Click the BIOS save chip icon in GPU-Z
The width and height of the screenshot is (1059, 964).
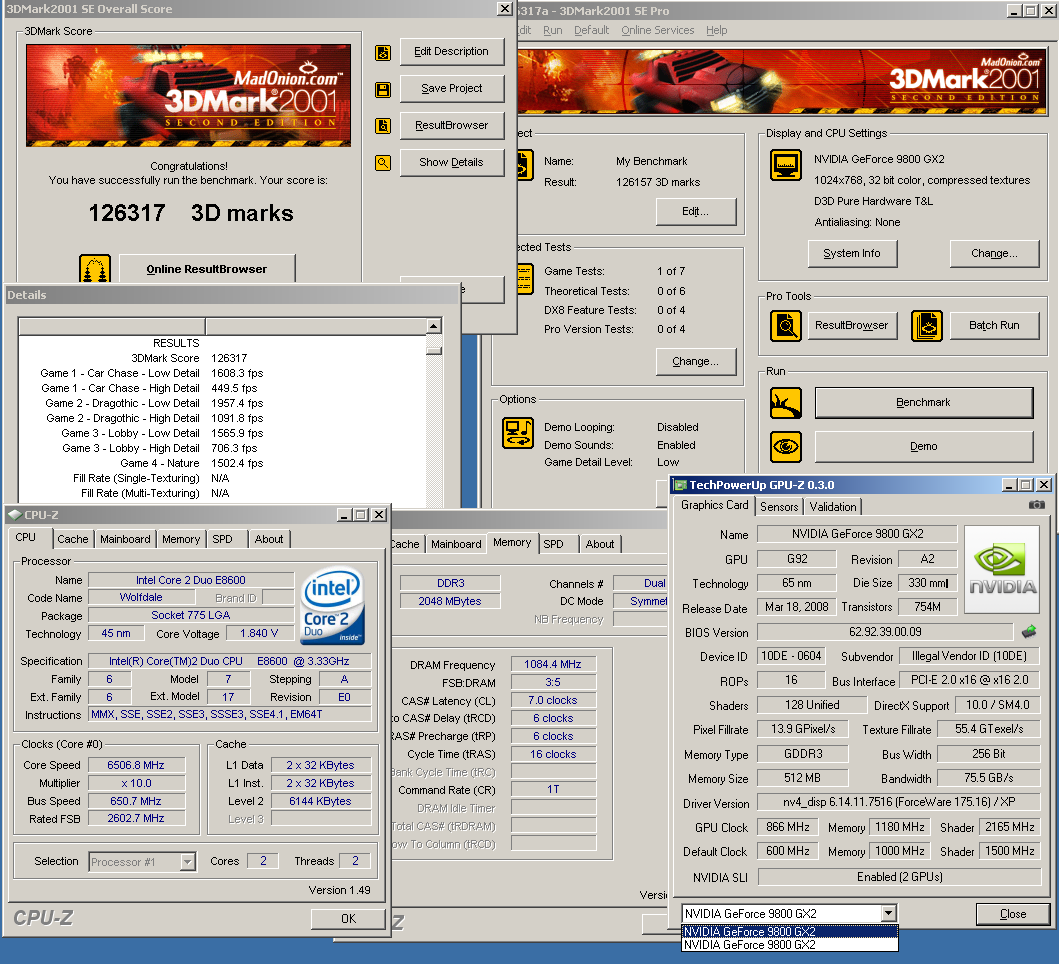(x=1029, y=632)
